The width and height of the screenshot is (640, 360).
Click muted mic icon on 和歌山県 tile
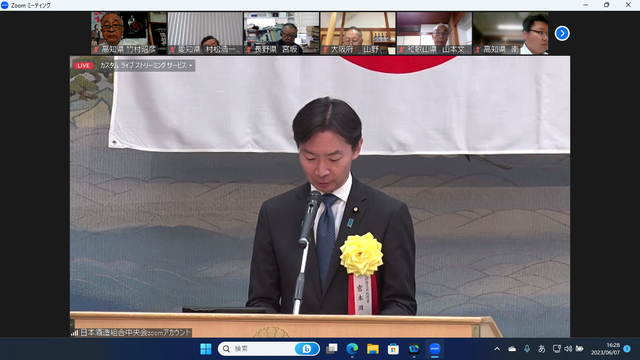[x=402, y=50]
